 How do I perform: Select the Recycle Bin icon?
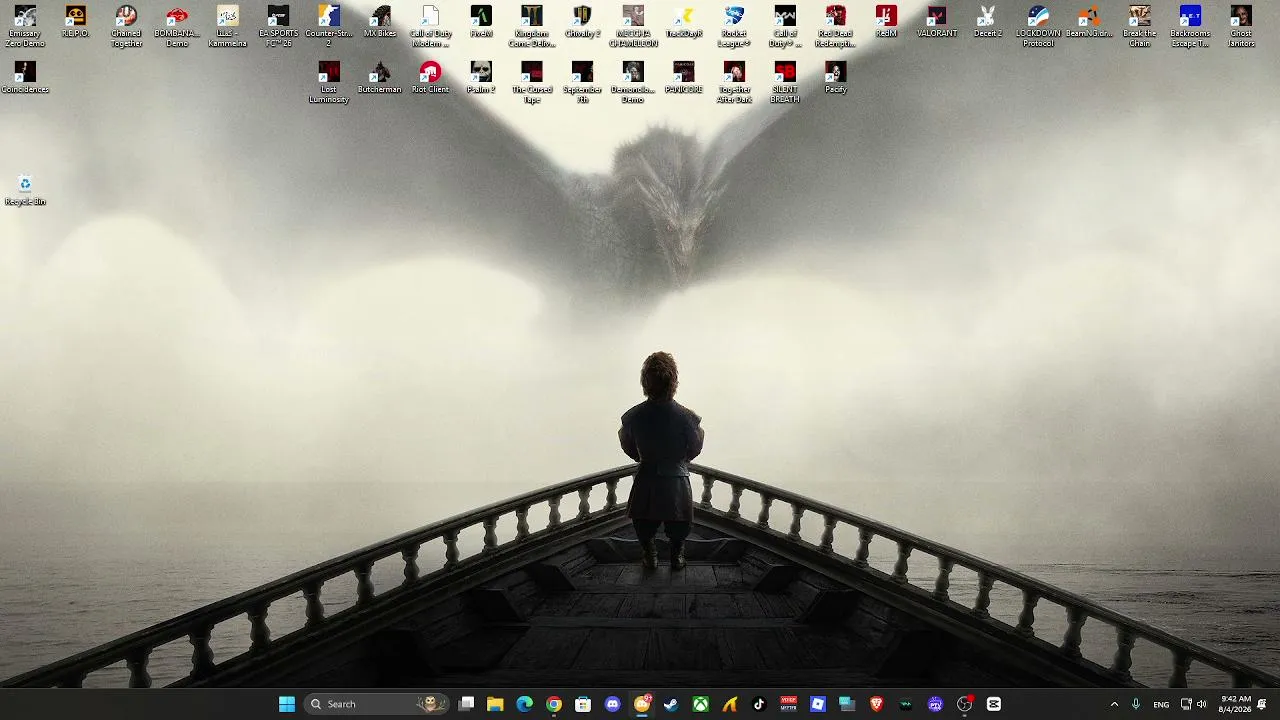click(x=25, y=189)
